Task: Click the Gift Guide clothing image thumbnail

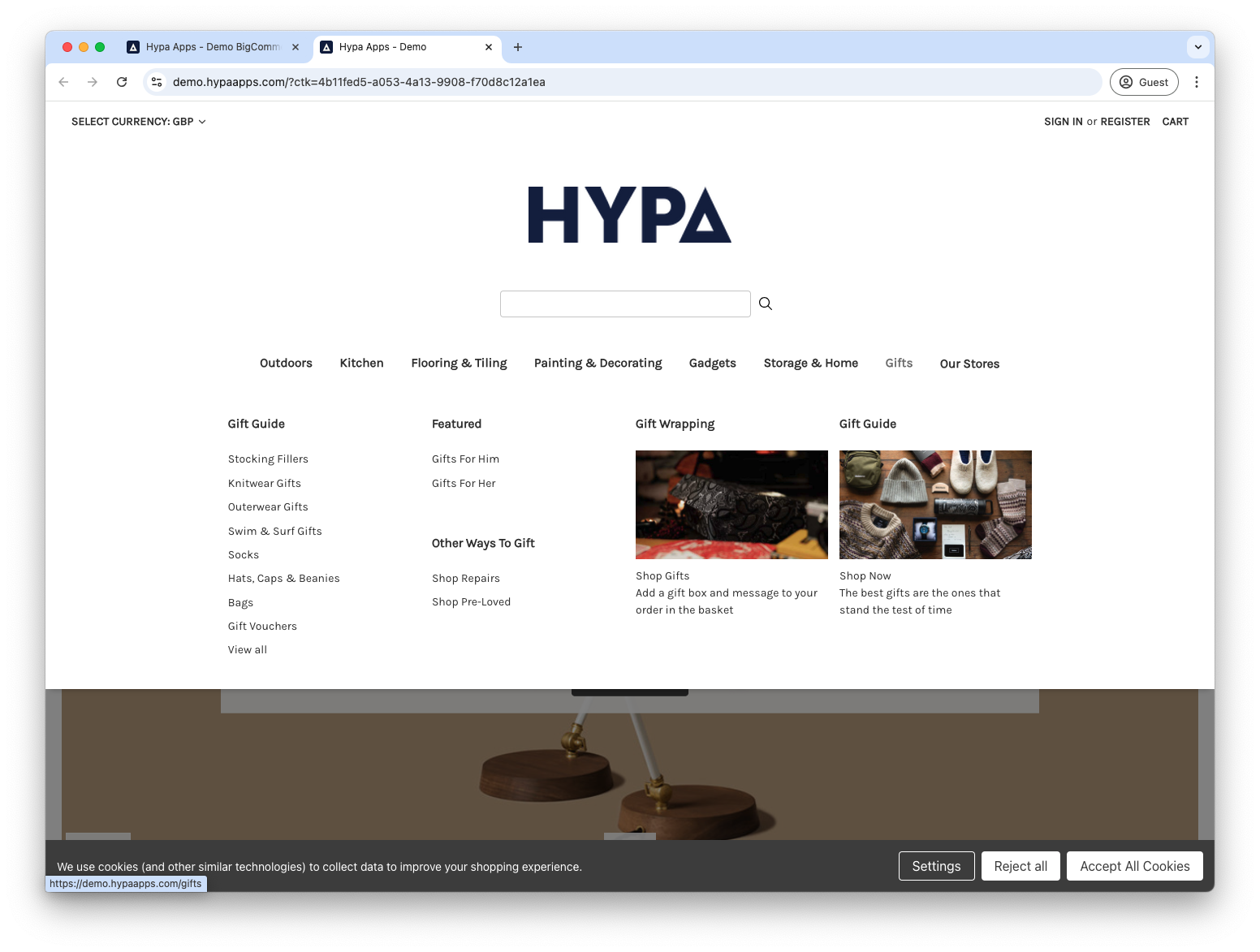Action: [x=935, y=505]
